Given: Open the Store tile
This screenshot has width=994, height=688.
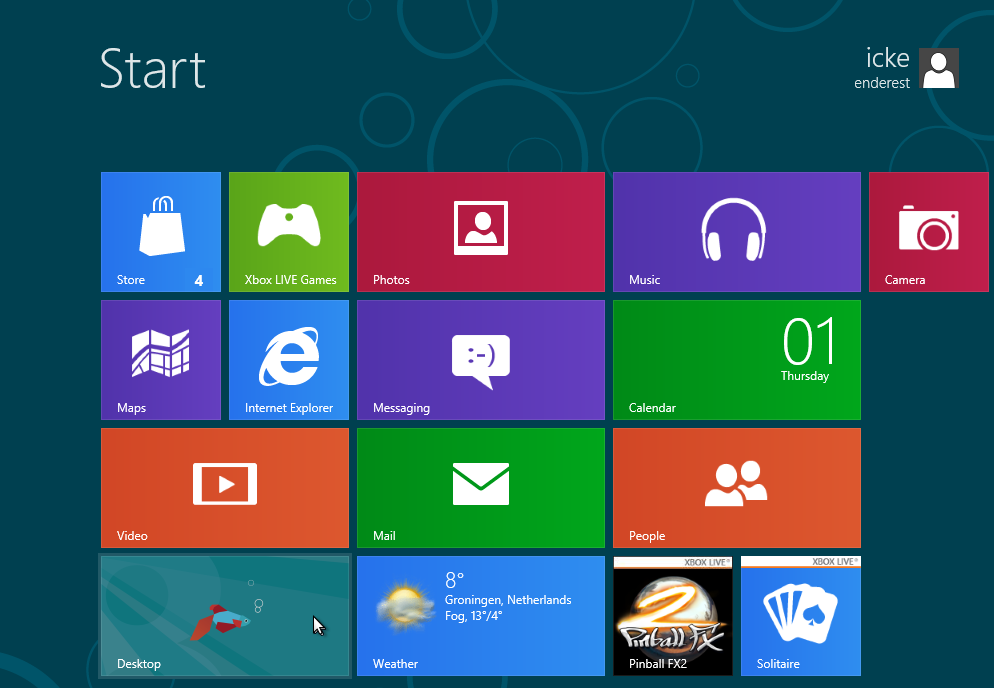Looking at the screenshot, I should [x=160, y=231].
